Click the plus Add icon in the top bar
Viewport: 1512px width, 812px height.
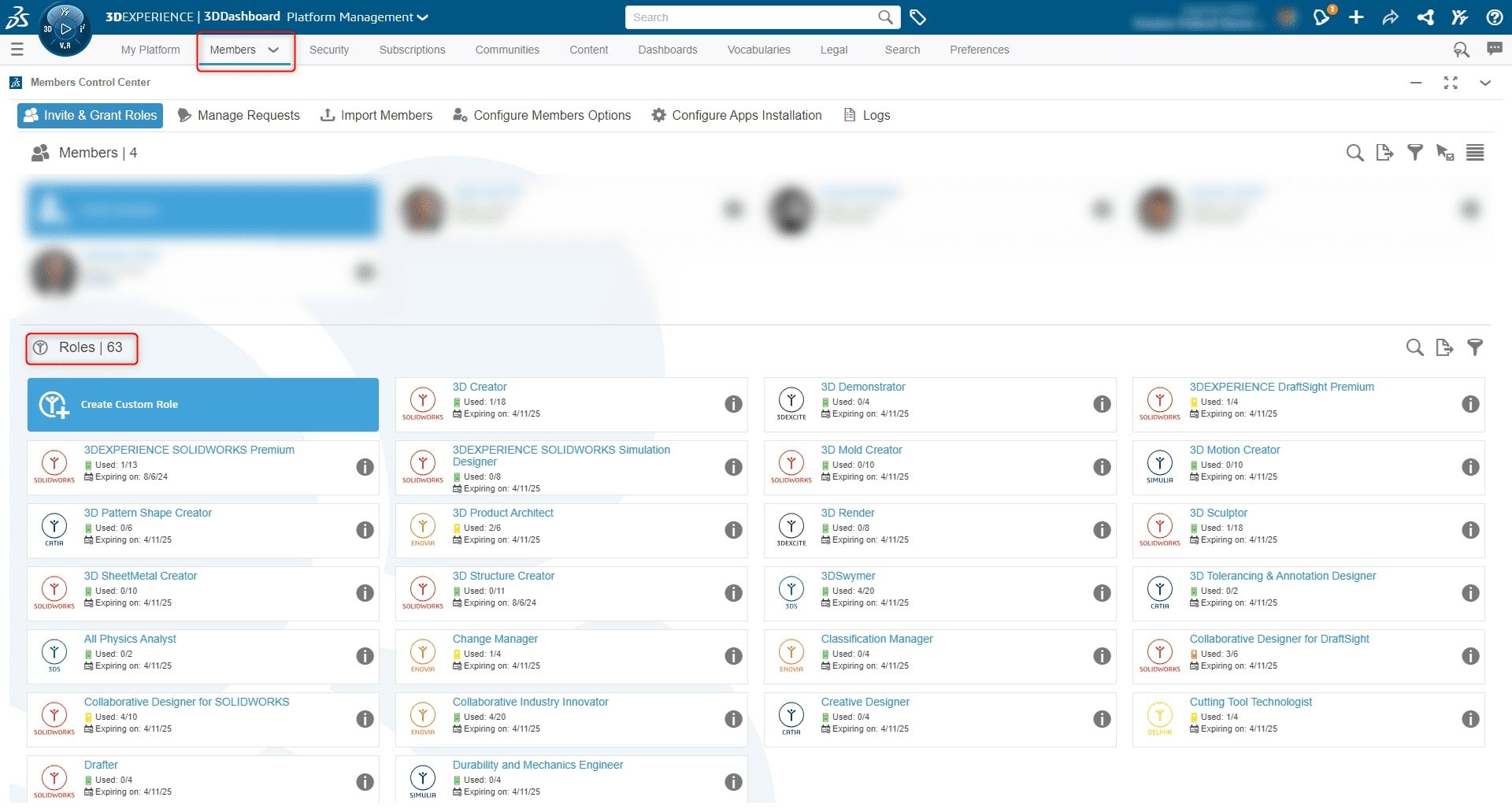(x=1356, y=17)
